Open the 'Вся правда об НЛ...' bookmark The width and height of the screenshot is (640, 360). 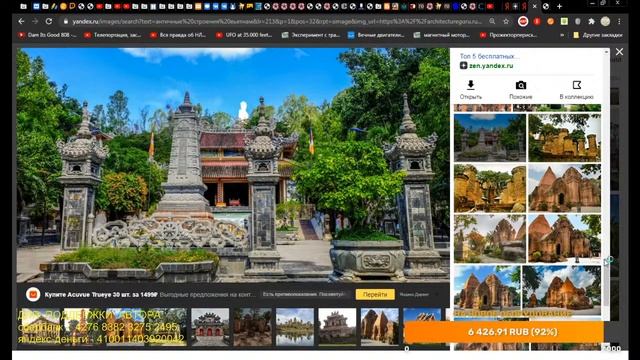point(178,35)
